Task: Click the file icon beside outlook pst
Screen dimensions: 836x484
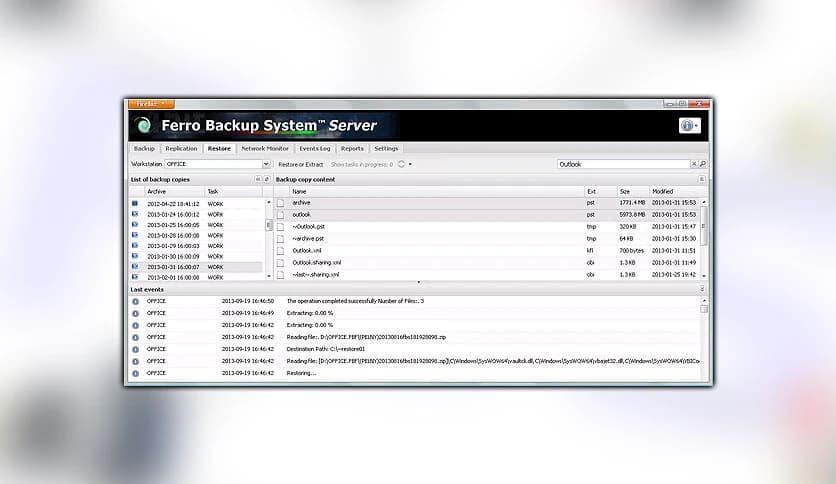Action: pos(280,215)
